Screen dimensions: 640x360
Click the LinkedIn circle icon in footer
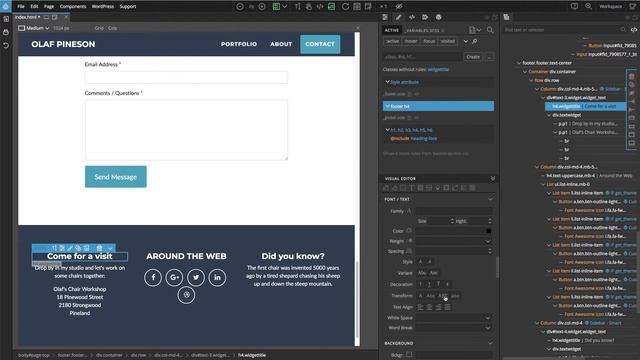tap(217, 278)
